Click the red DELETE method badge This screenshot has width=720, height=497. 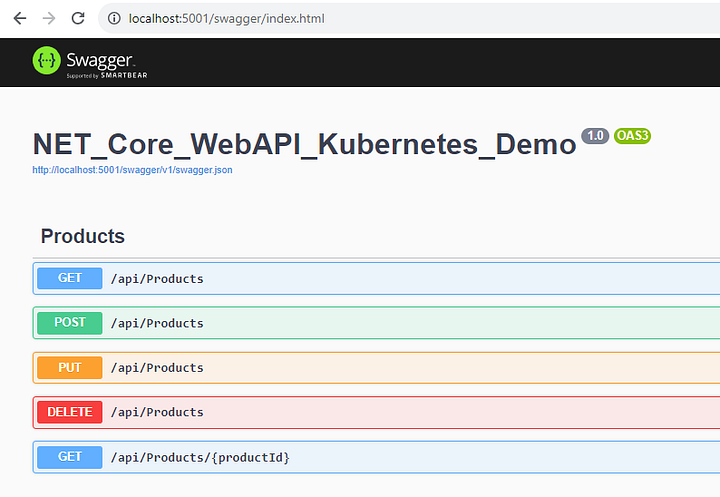70,412
